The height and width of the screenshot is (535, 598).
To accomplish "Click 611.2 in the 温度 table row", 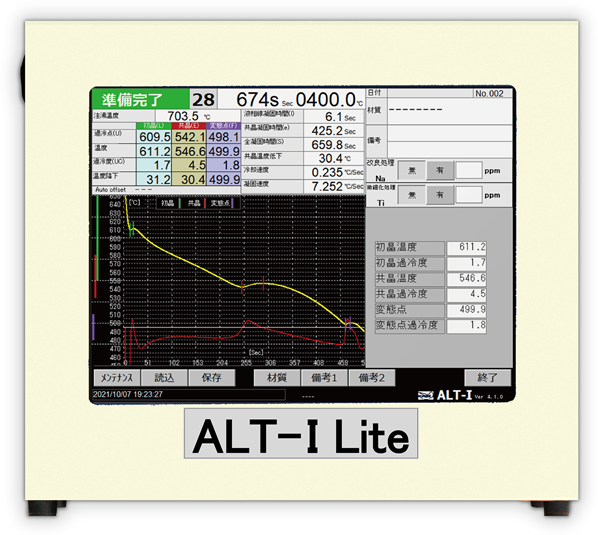I will [x=154, y=151].
